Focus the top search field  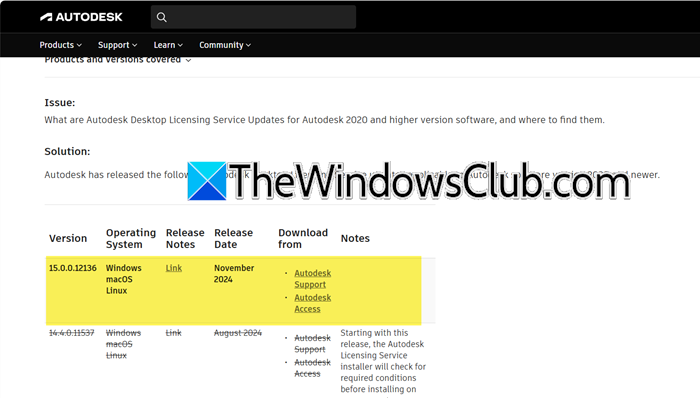253,17
